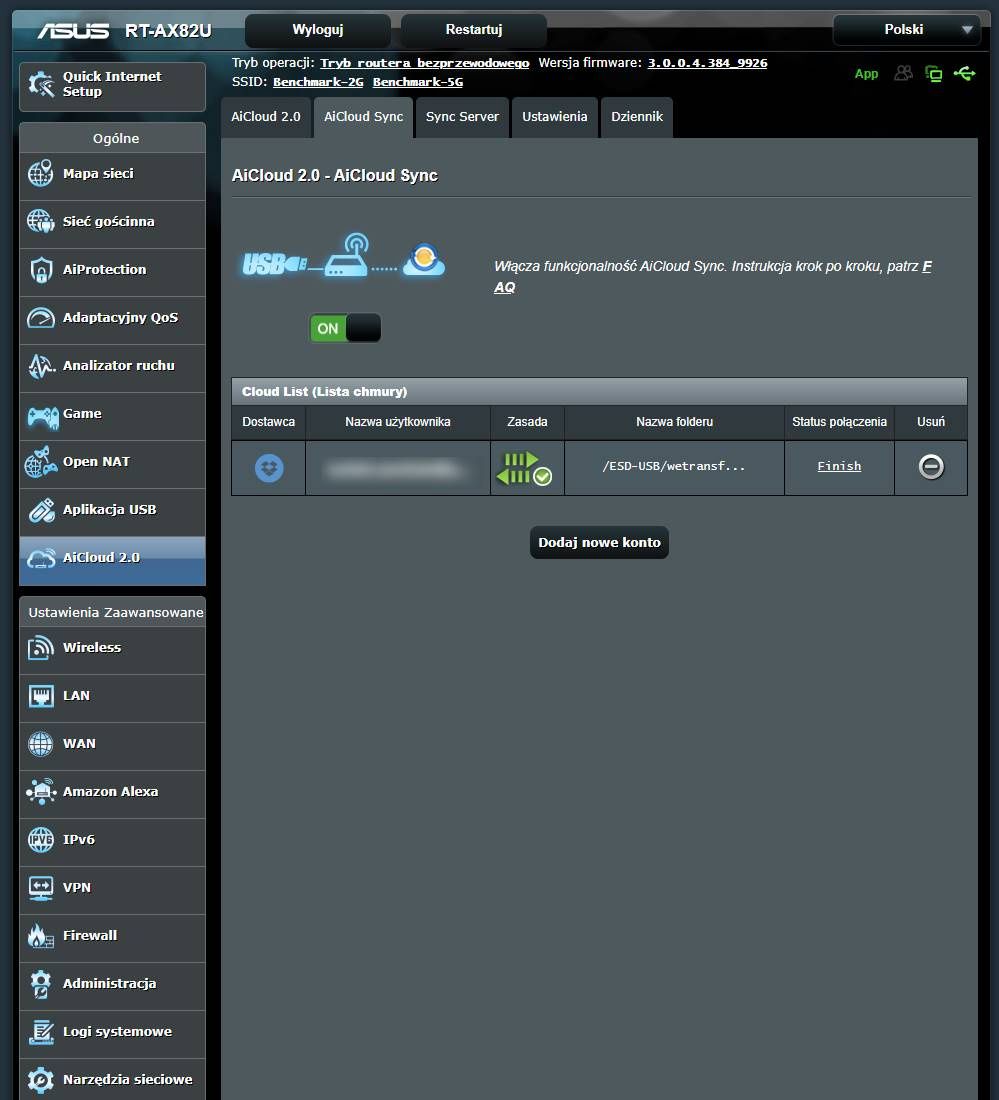The height and width of the screenshot is (1100, 999).
Task: Click the Amazon Alexa icon
Action: (41, 791)
